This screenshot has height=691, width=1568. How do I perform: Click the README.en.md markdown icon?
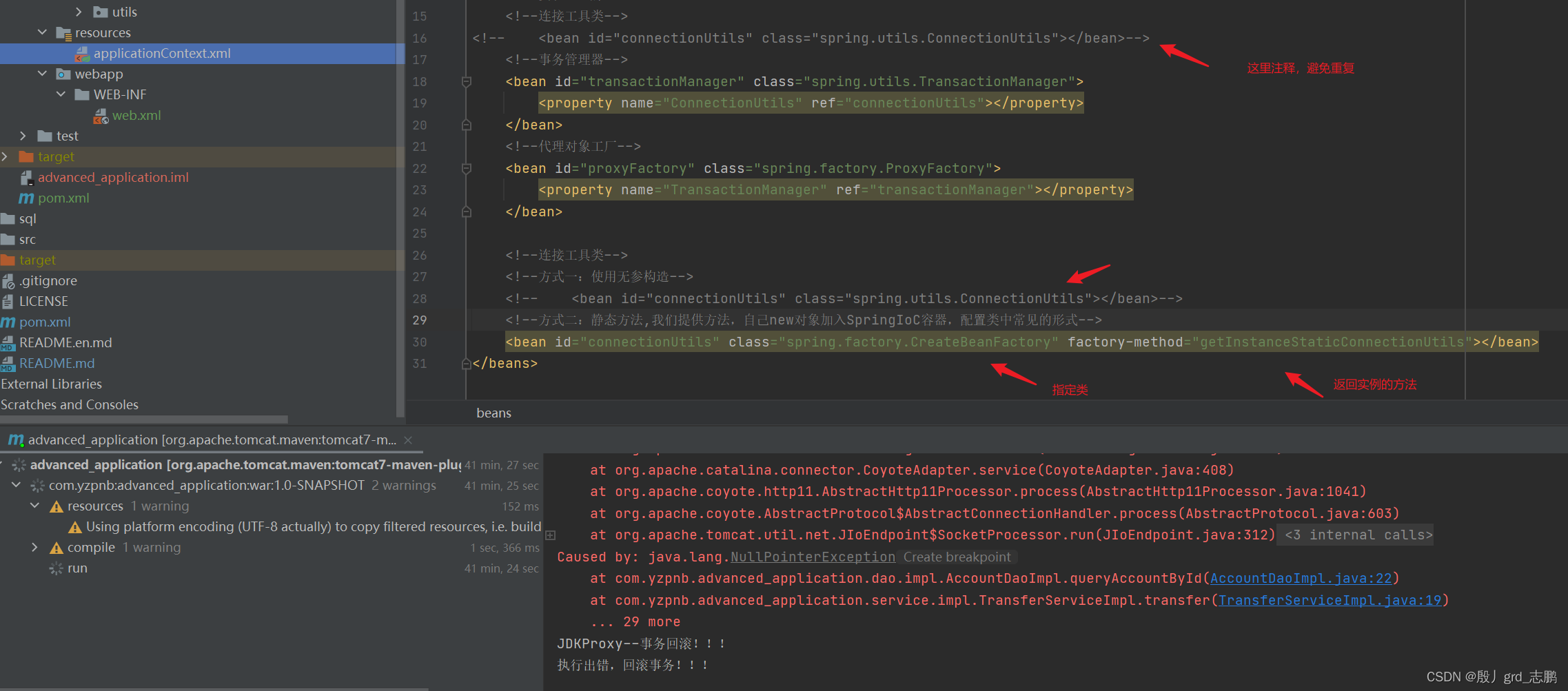pos(8,342)
